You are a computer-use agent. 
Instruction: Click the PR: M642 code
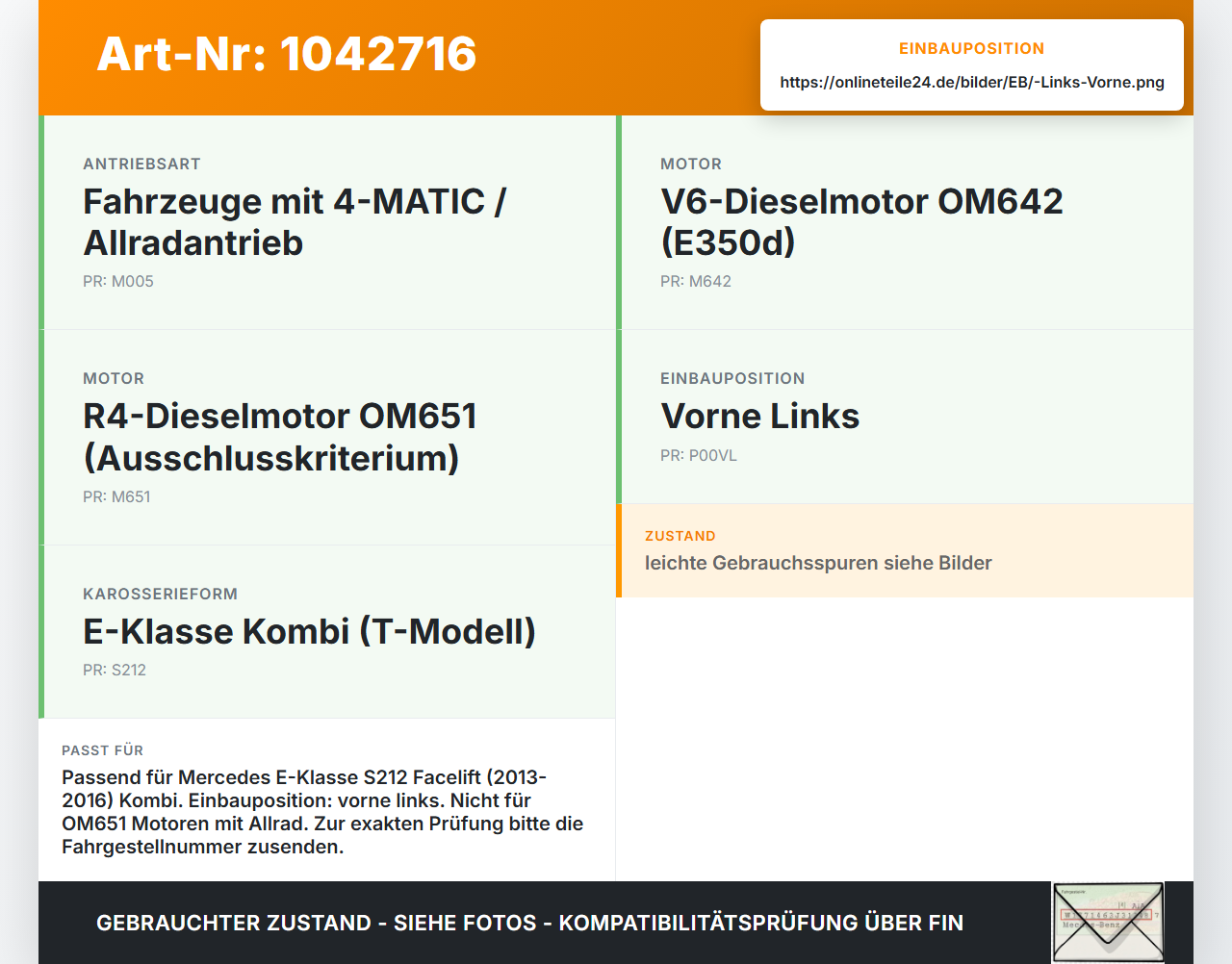tap(696, 281)
